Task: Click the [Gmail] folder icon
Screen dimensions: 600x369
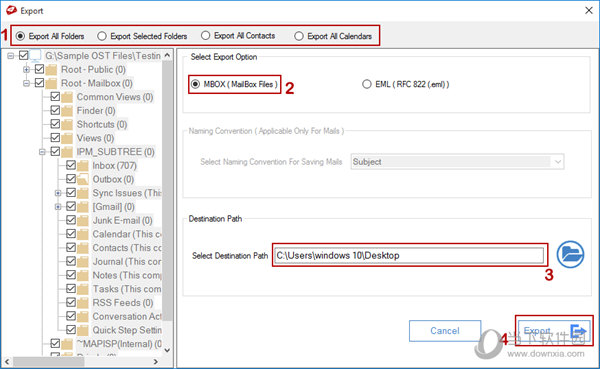Action: [83, 207]
